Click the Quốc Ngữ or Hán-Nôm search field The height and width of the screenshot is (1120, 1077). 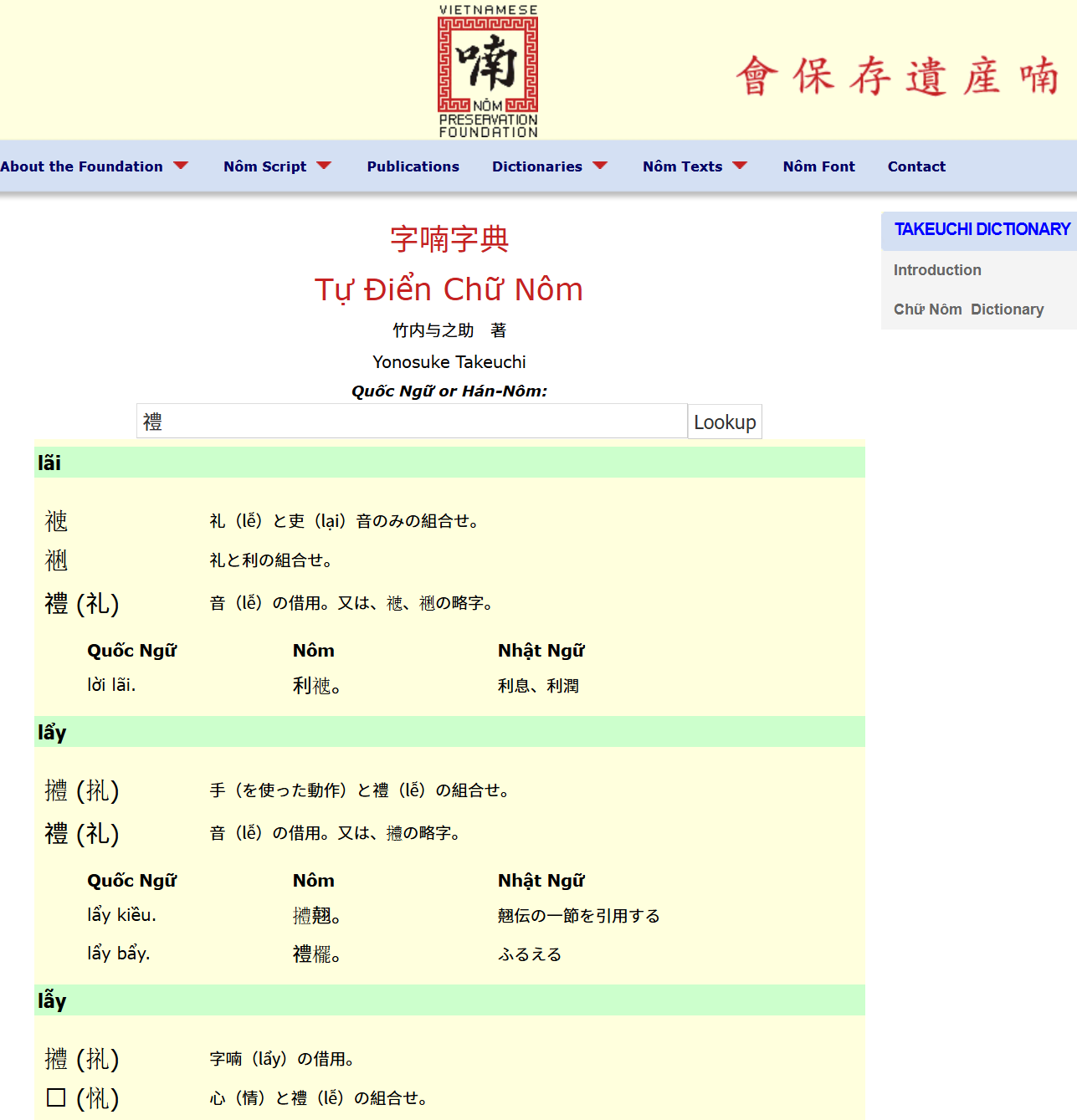pos(412,422)
